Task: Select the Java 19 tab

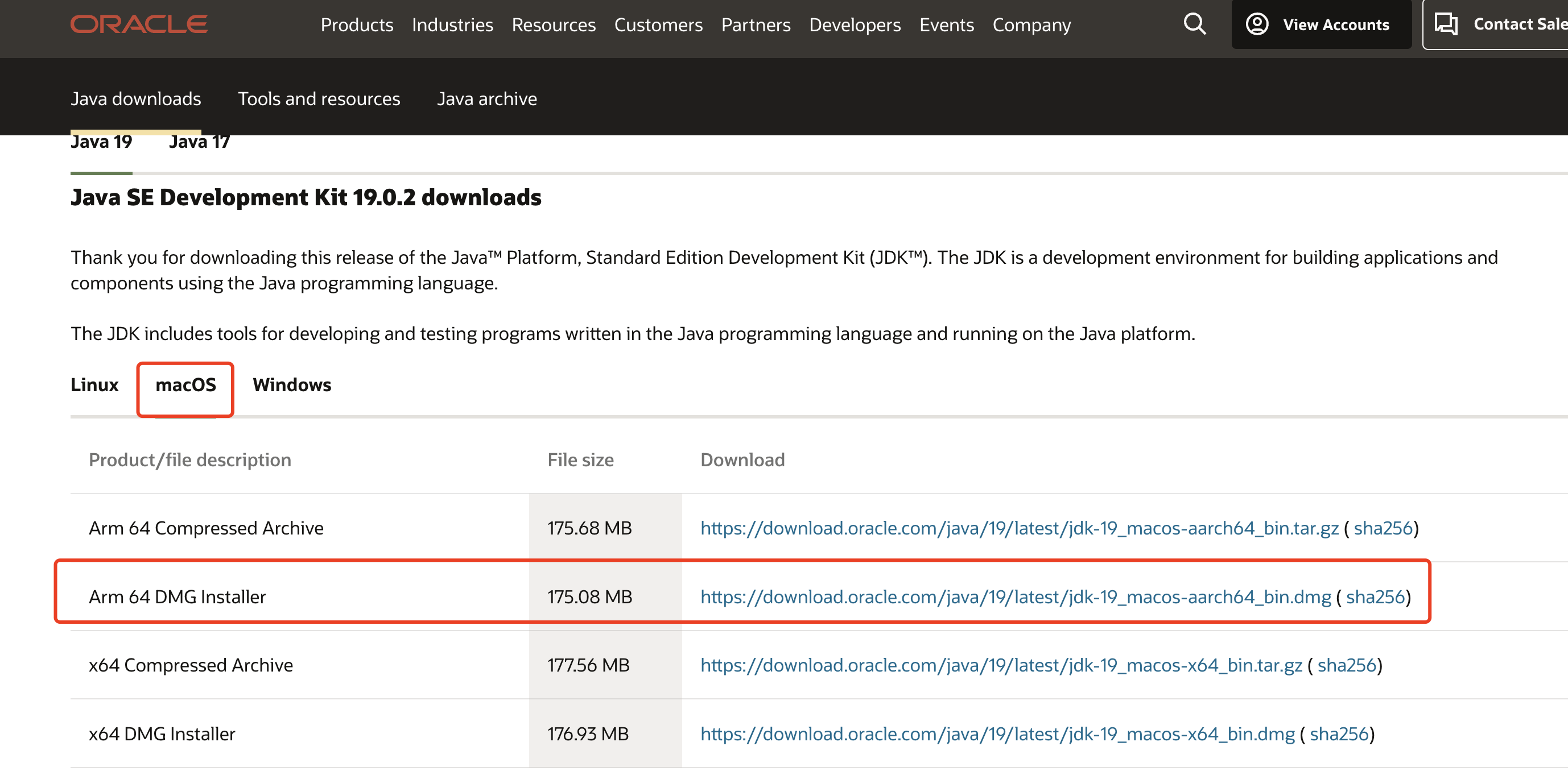Action: 101,143
